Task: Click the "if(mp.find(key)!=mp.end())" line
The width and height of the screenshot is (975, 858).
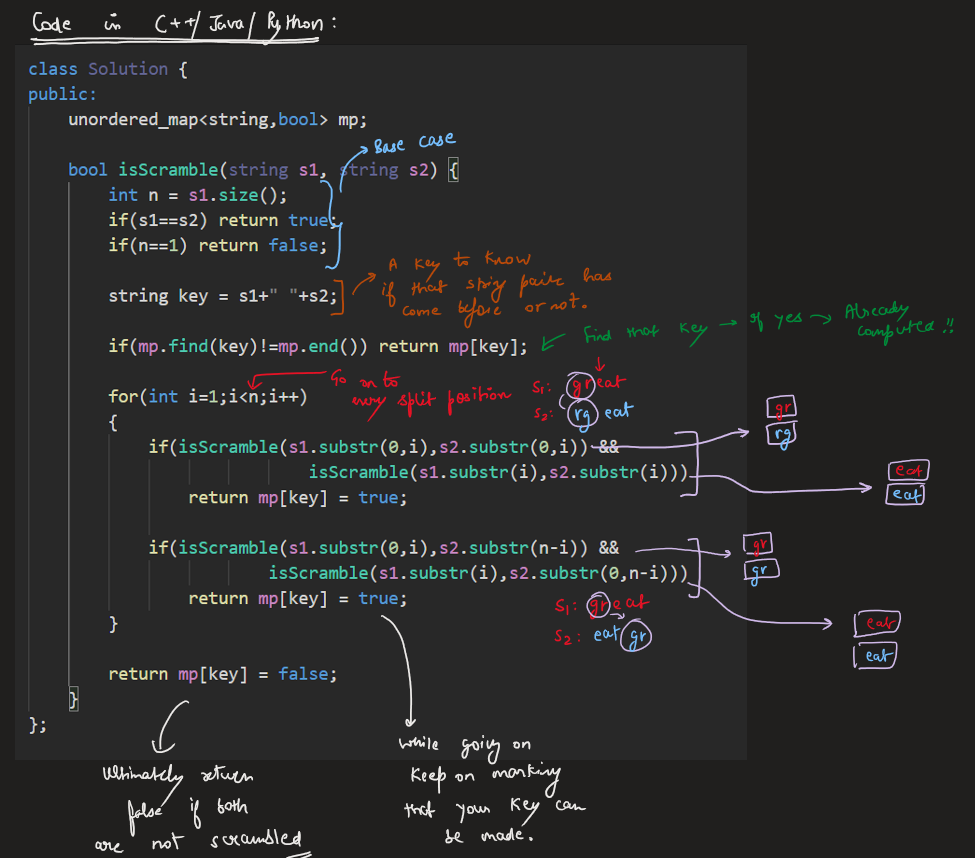Action: (318, 346)
